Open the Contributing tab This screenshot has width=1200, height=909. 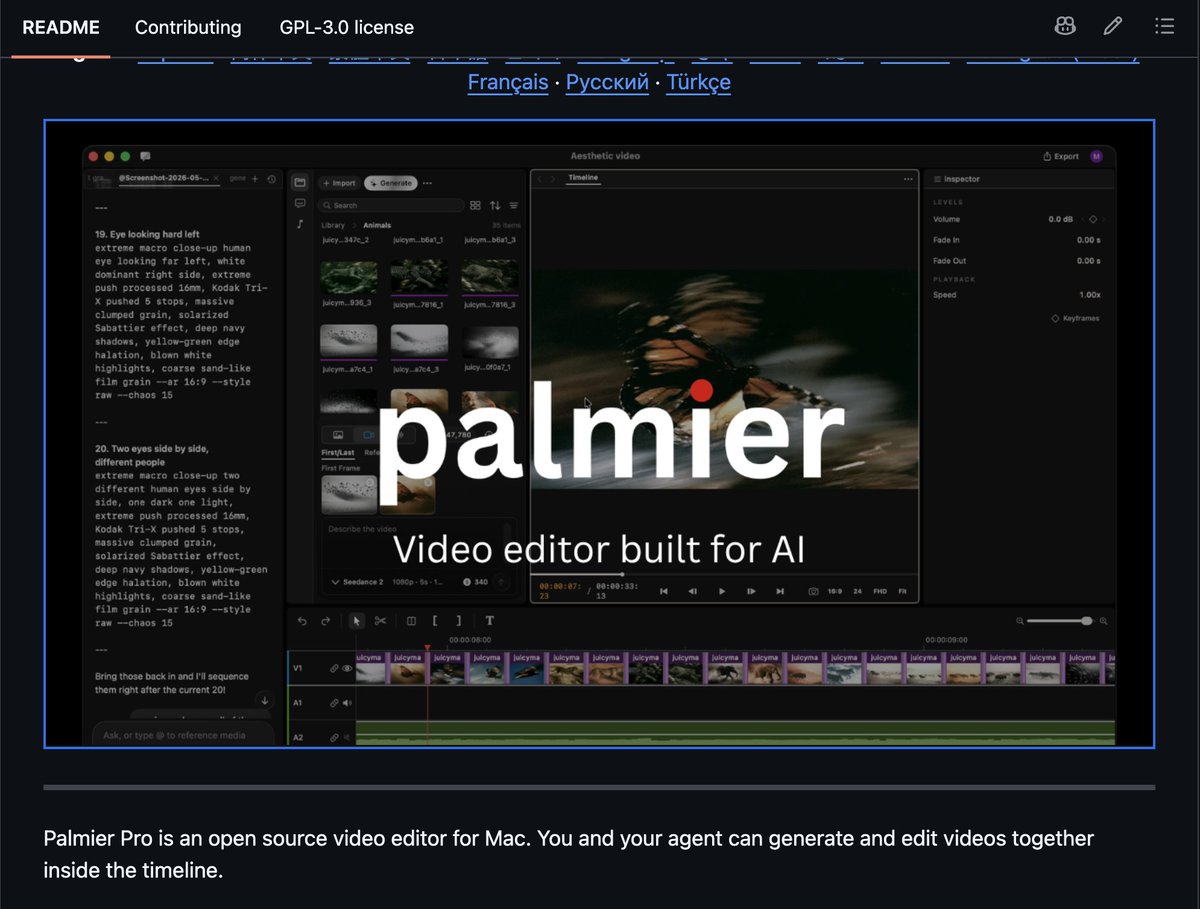[x=188, y=28]
